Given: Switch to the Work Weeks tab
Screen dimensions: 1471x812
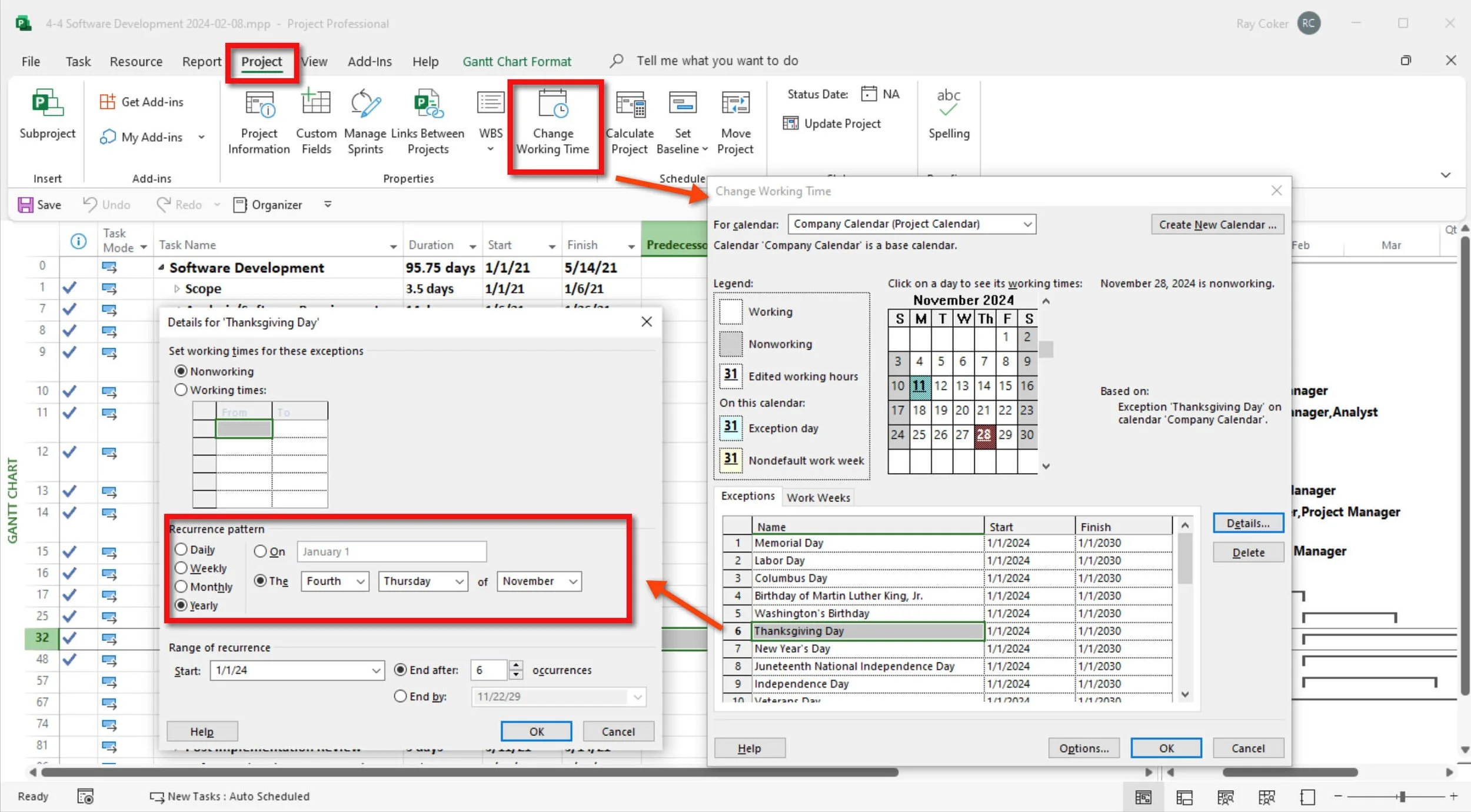Looking at the screenshot, I should [x=818, y=498].
